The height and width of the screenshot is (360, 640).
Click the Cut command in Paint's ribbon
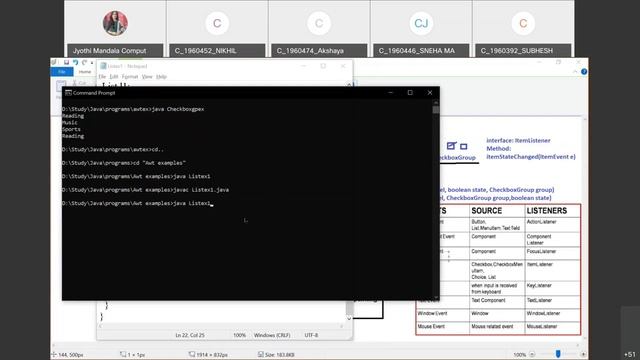pyautogui.click(x=79, y=83)
